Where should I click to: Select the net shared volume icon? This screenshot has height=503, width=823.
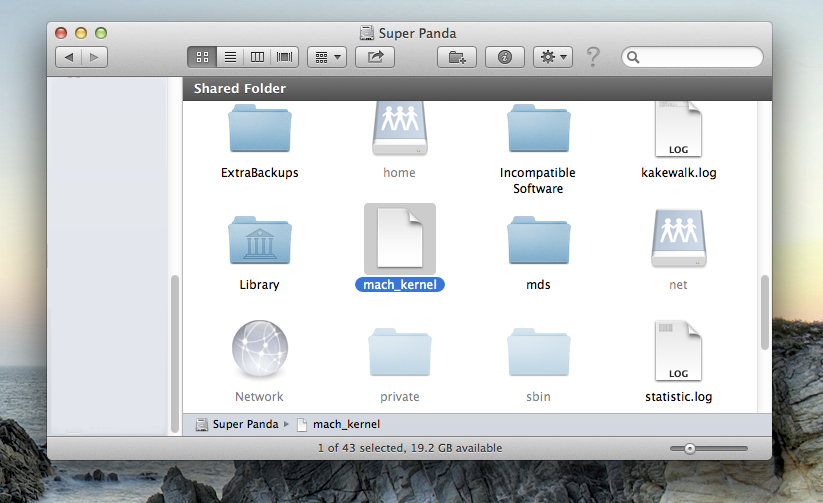coord(679,239)
